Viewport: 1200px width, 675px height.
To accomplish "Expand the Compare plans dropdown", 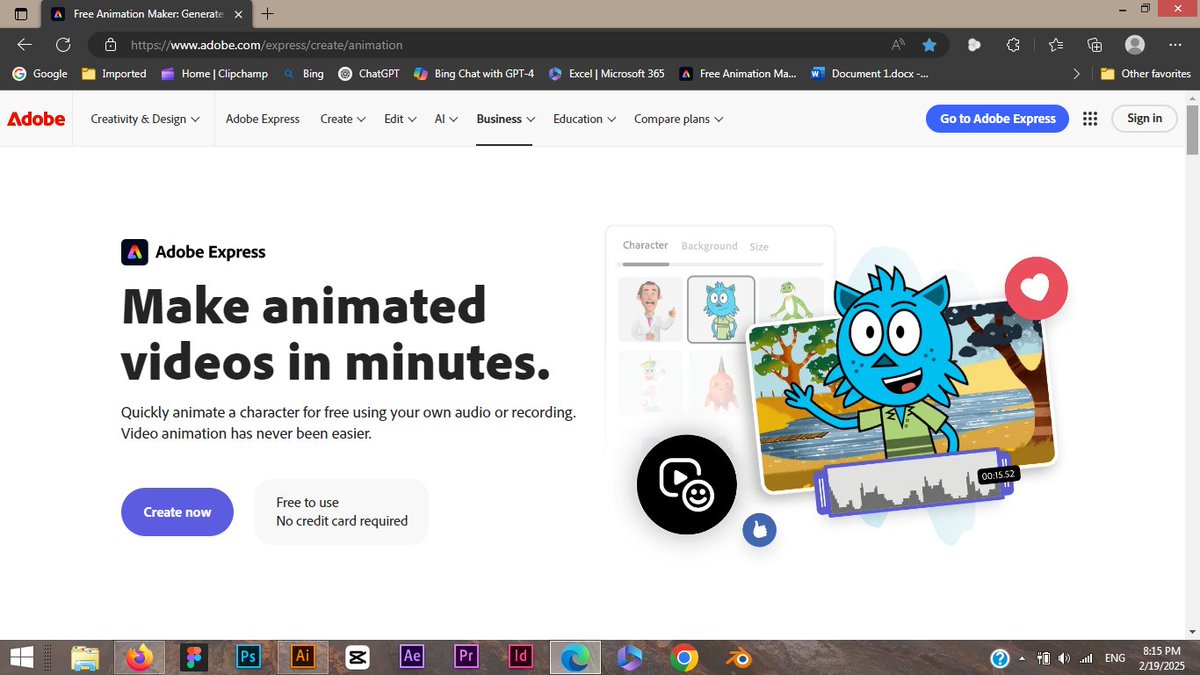I will point(678,118).
